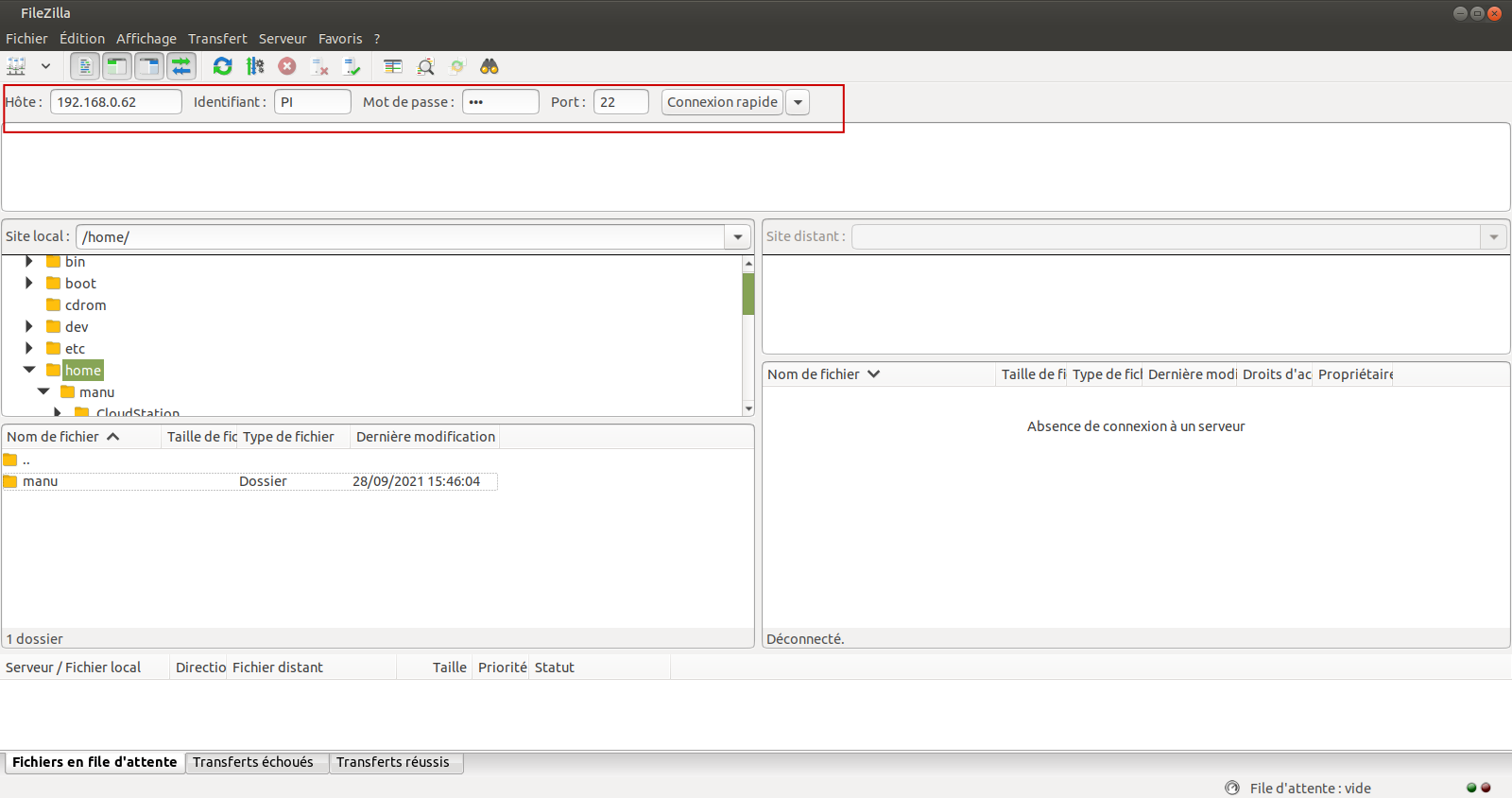The image size is (1512, 798).
Task: Sort local files by Dernière modification
Action: [x=424, y=437]
